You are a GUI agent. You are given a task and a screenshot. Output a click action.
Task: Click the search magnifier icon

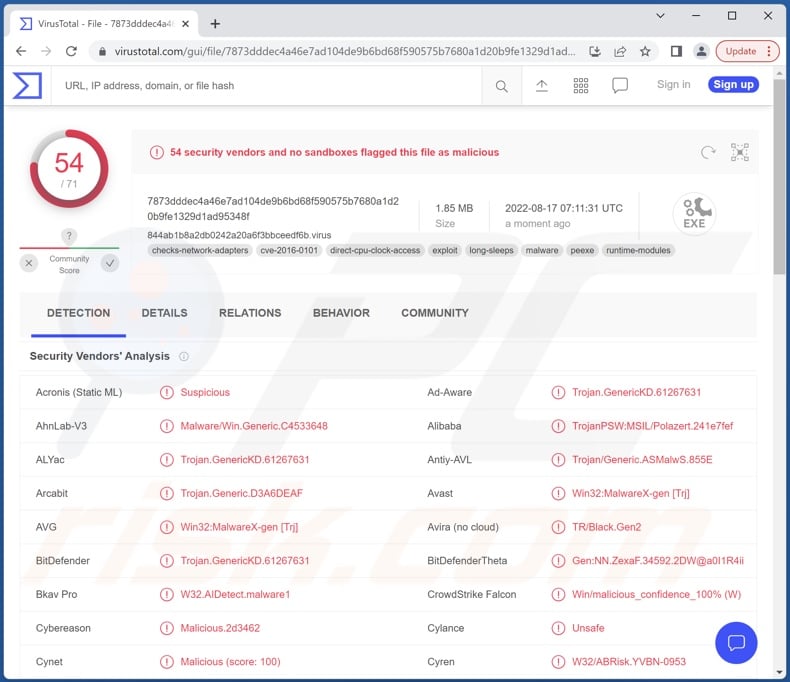501,86
